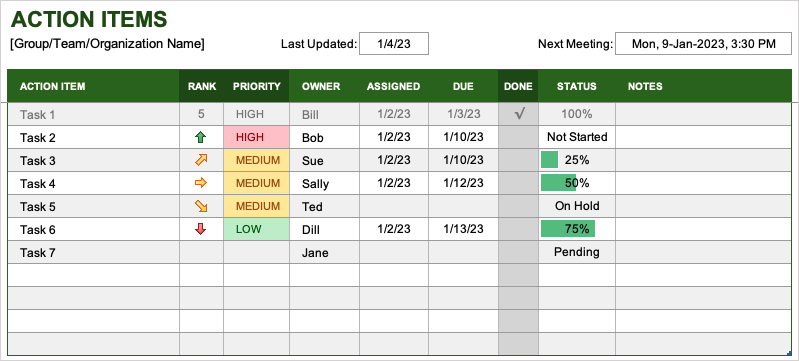799x361 pixels.
Task: Select the Not Started status cell
Action: (577, 137)
